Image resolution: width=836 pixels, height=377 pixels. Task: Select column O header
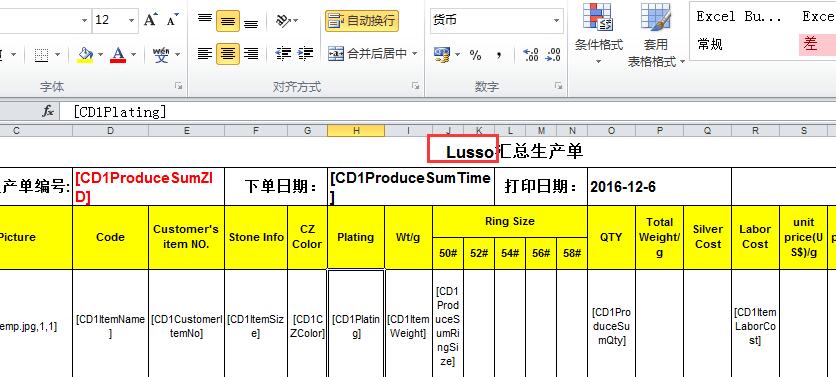point(611,131)
